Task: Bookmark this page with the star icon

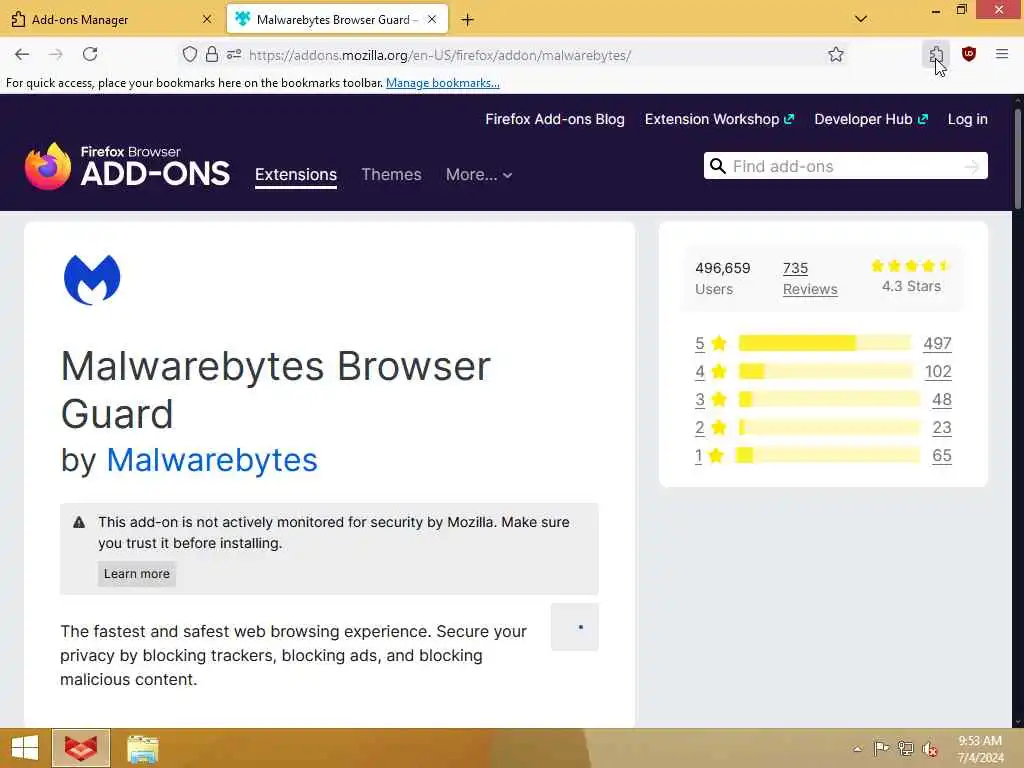Action: pyautogui.click(x=836, y=55)
